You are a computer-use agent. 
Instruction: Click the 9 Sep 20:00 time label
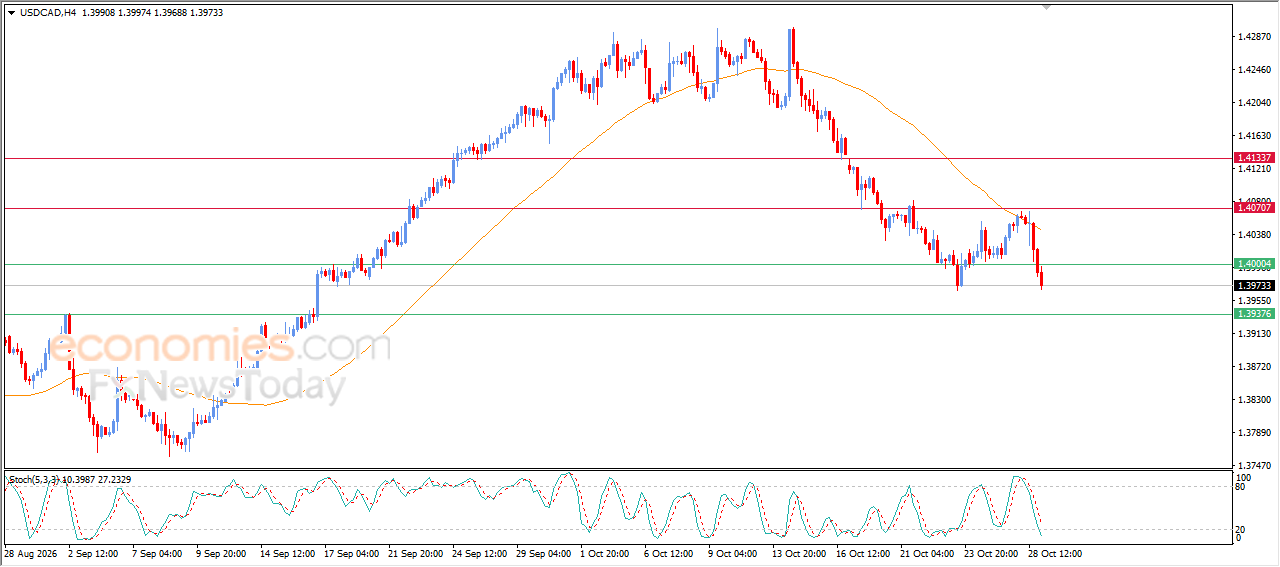click(x=221, y=553)
